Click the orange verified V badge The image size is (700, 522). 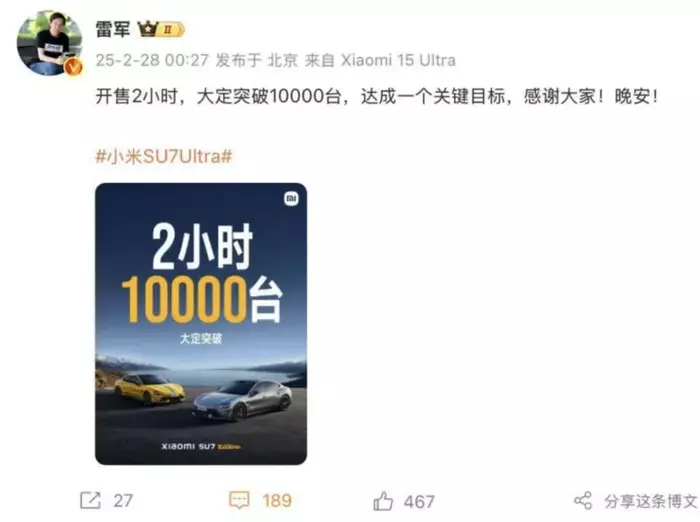click(x=73, y=67)
